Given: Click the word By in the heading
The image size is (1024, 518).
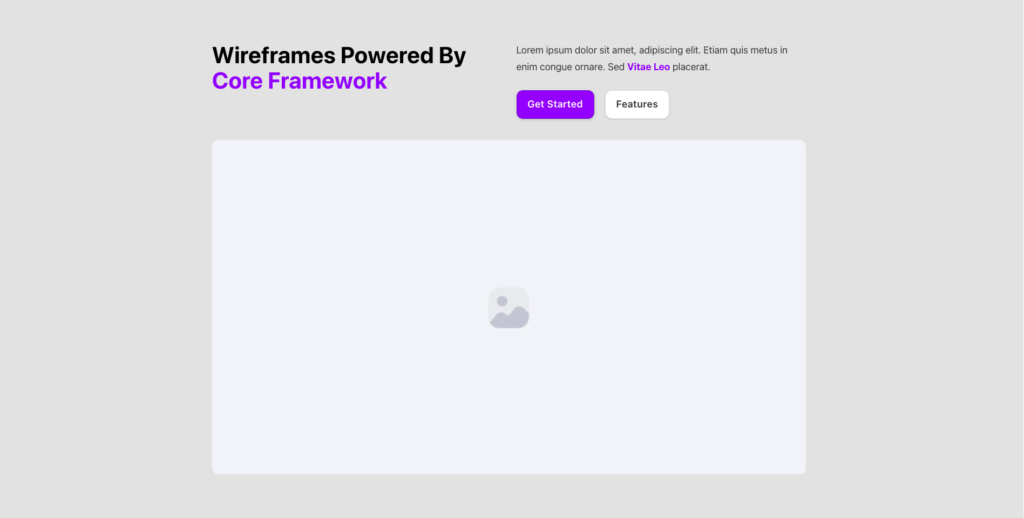Looking at the screenshot, I should 452,56.
